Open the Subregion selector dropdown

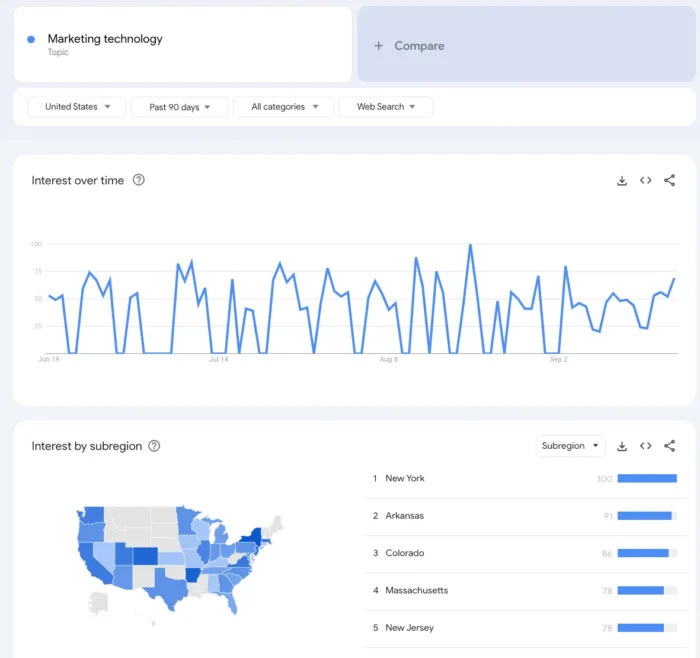(570, 446)
